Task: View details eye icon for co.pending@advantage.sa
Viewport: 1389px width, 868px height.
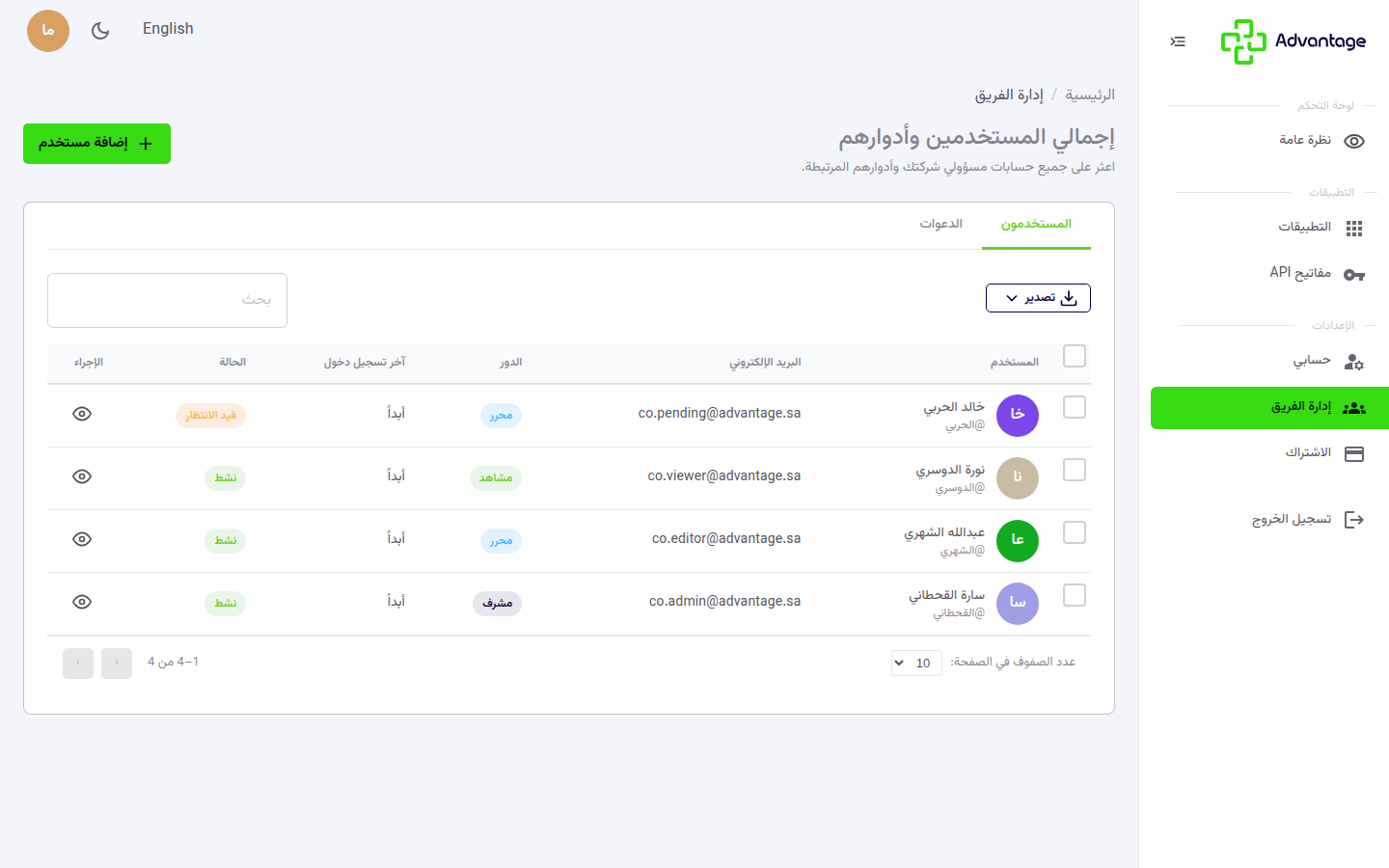Action: click(x=82, y=414)
